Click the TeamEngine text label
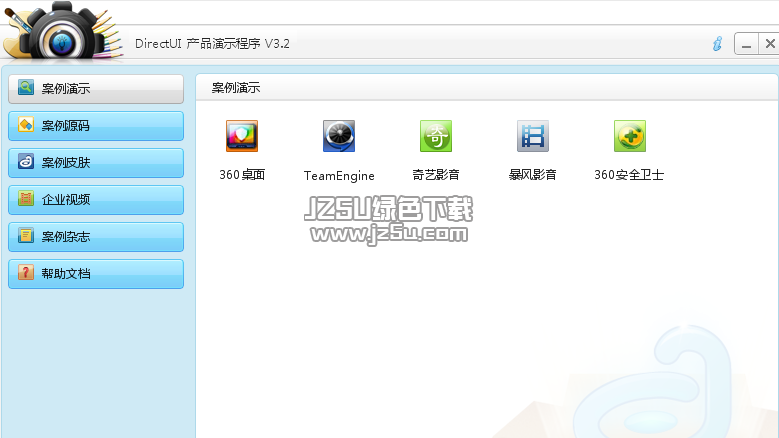 click(339, 176)
